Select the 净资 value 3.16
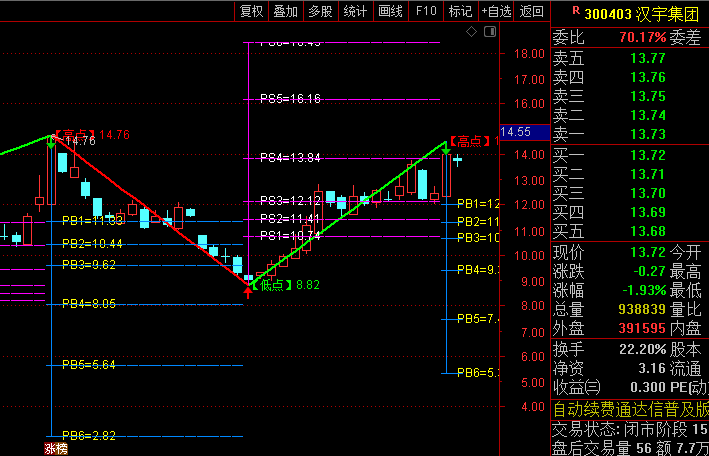This screenshot has height=456, width=709. (652, 368)
